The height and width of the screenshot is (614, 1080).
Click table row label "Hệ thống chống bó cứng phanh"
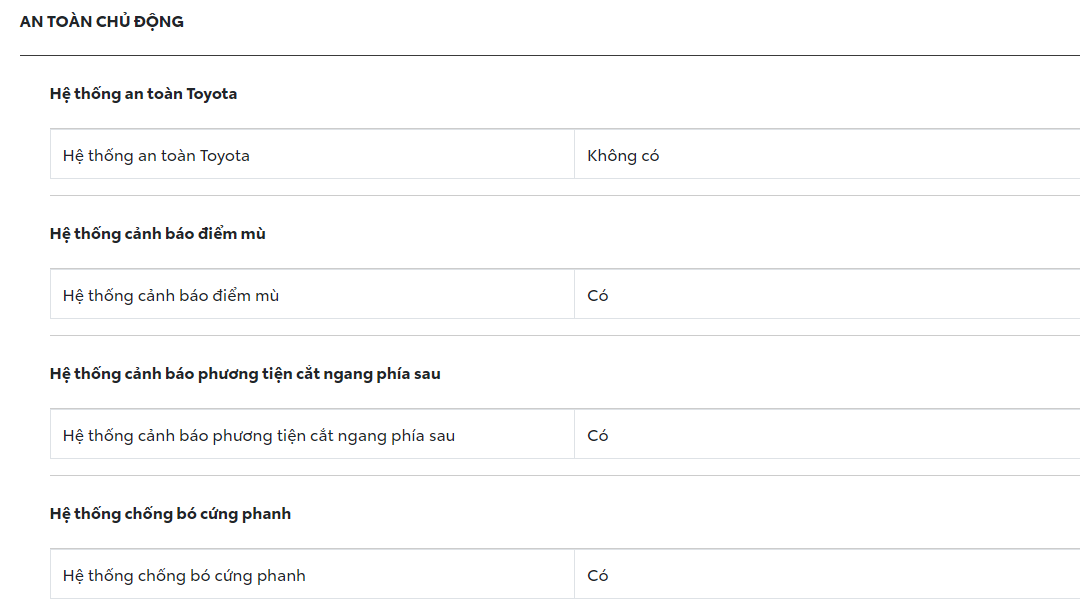[x=184, y=576]
